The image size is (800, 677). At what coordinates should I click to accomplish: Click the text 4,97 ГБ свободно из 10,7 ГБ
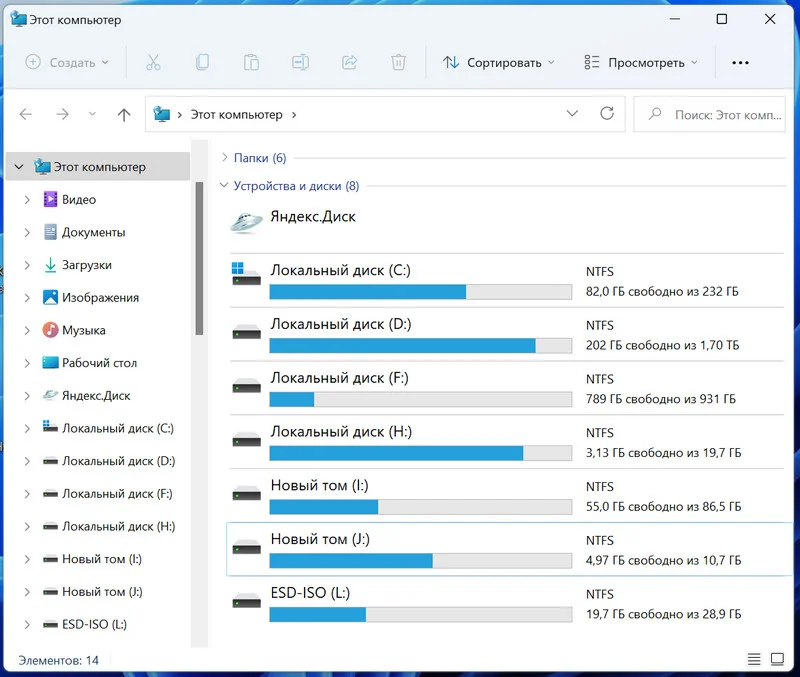663,560
